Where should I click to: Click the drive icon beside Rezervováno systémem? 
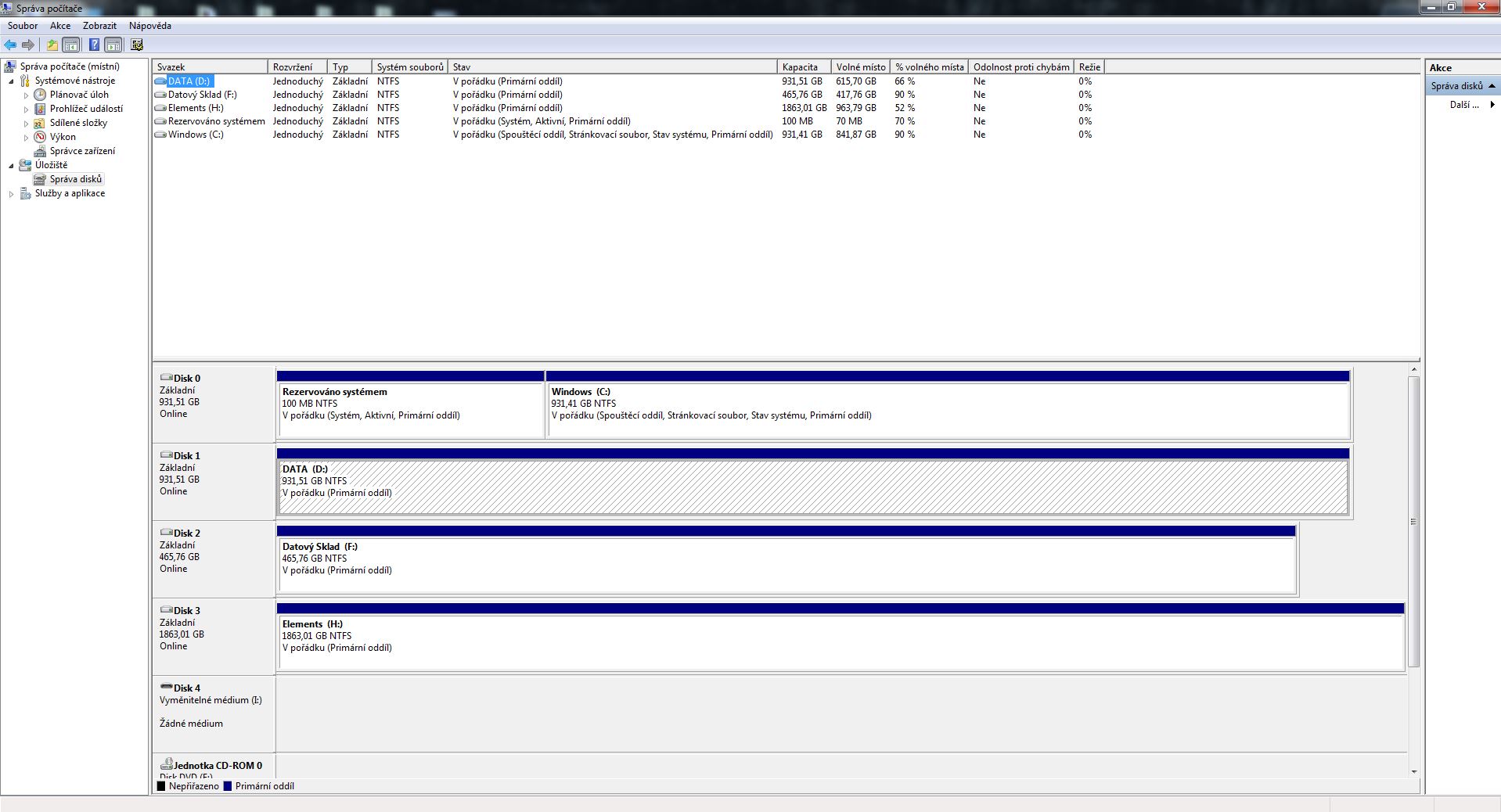click(x=160, y=121)
